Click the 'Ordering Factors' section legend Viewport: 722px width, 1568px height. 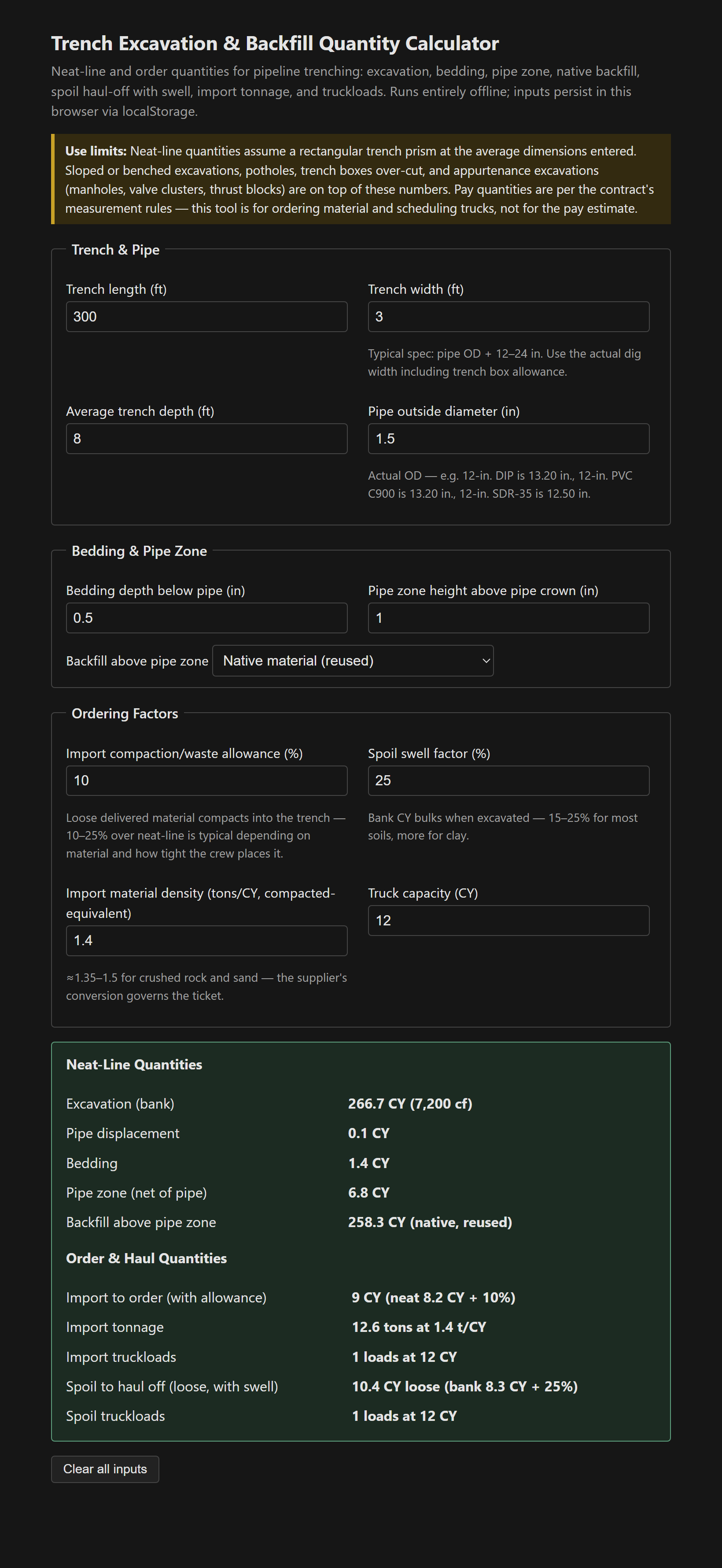pyautogui.click(x=125, y=714)
